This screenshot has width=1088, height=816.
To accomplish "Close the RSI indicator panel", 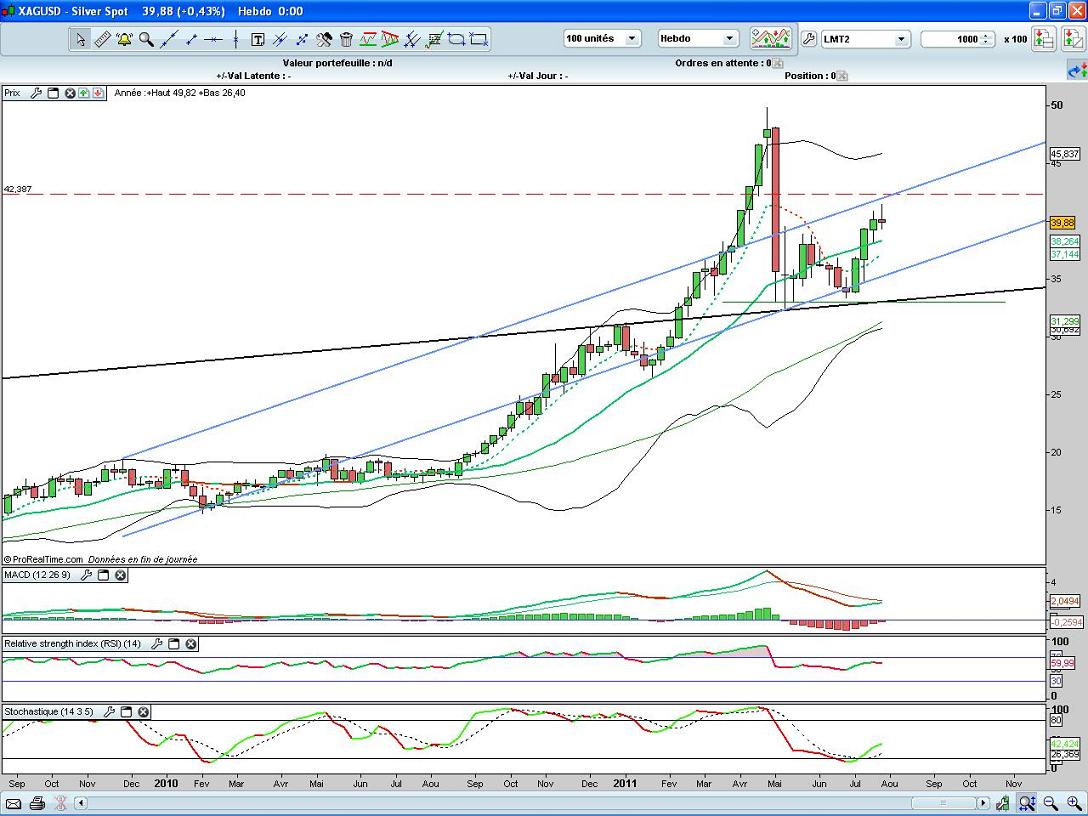I will 191,644.
